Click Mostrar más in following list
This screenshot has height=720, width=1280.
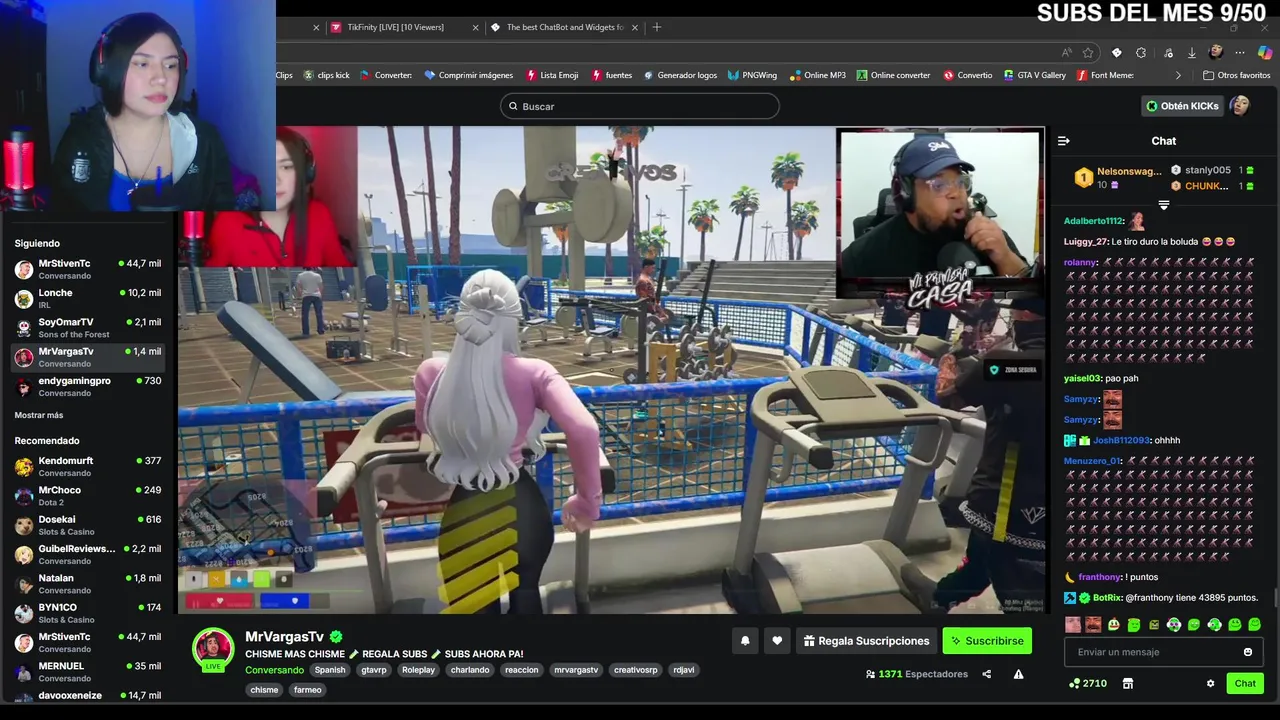coord(39,415)
